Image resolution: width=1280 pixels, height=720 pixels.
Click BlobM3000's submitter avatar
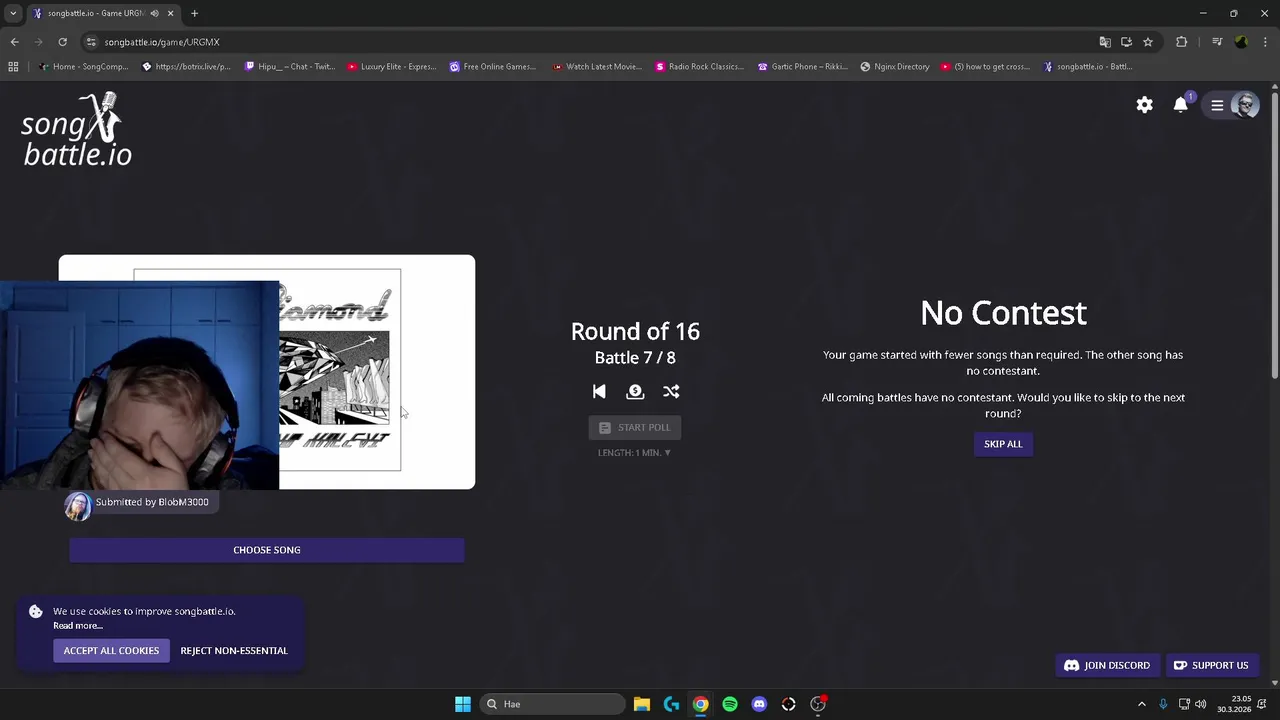77,507
